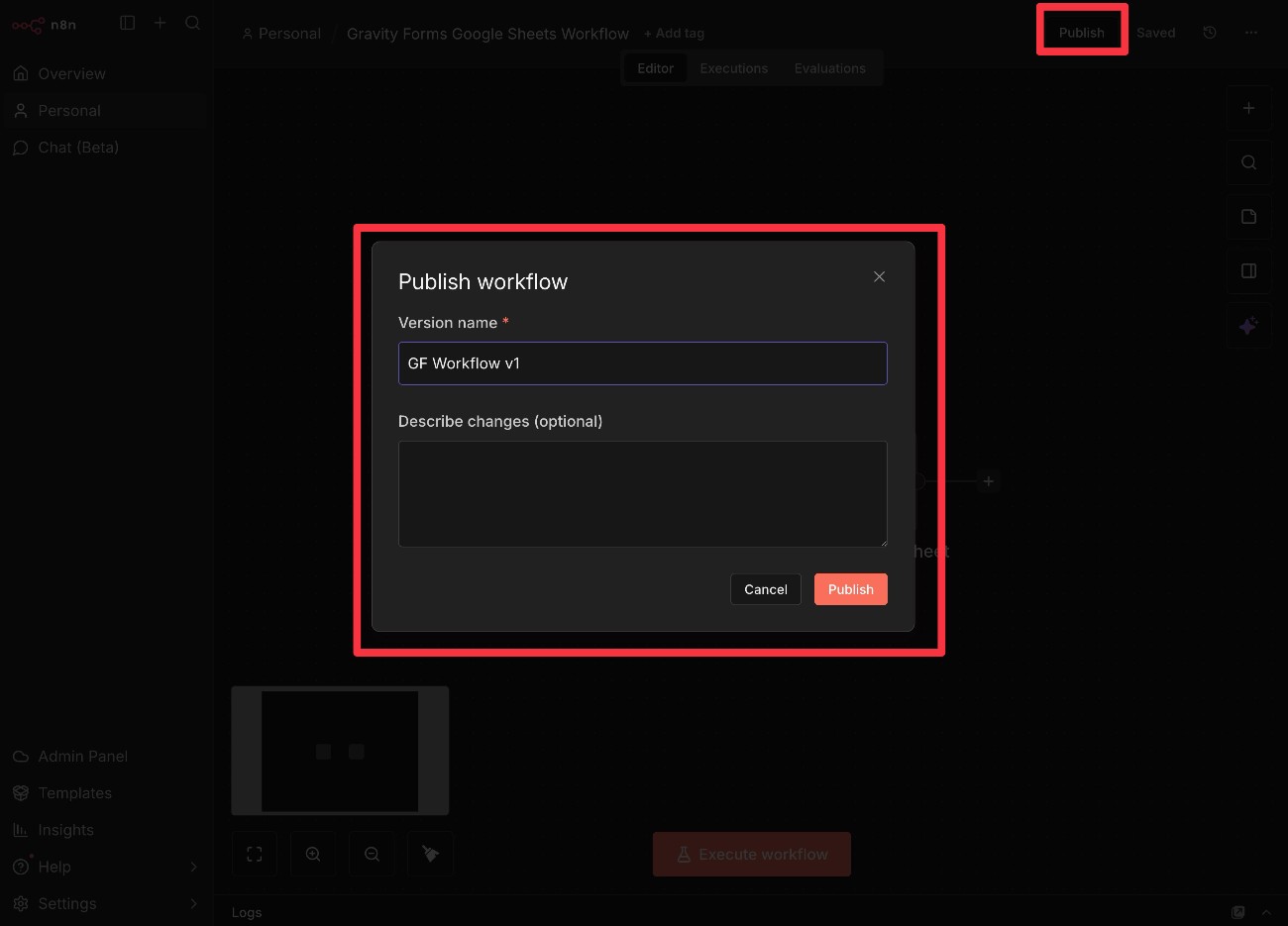
Task: Open the AI assistant panel
Action: pyautogui.click(x=1249, y=326)
